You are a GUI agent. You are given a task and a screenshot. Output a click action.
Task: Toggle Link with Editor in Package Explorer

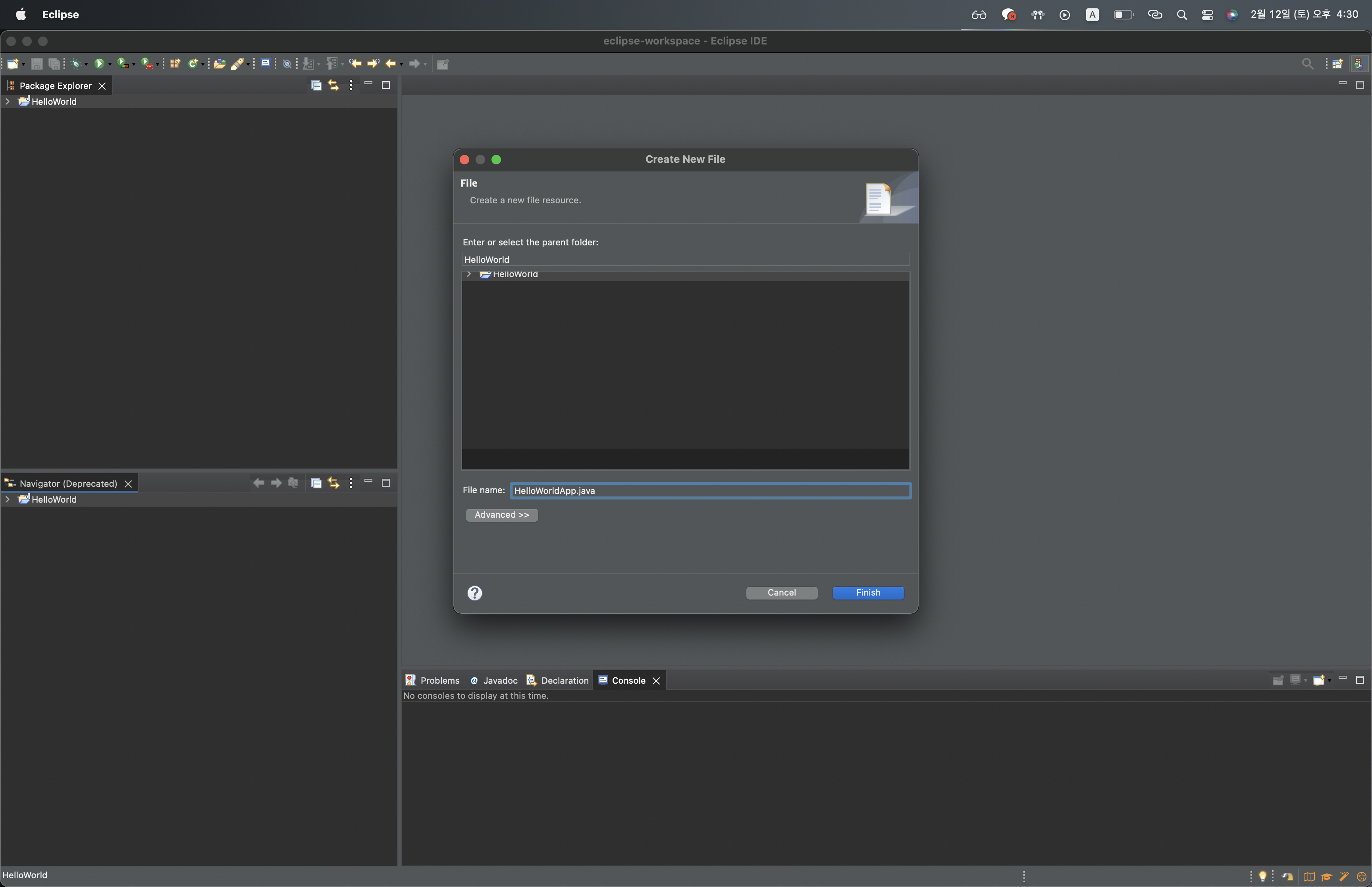pyautogui.click(x=333, y=85)
